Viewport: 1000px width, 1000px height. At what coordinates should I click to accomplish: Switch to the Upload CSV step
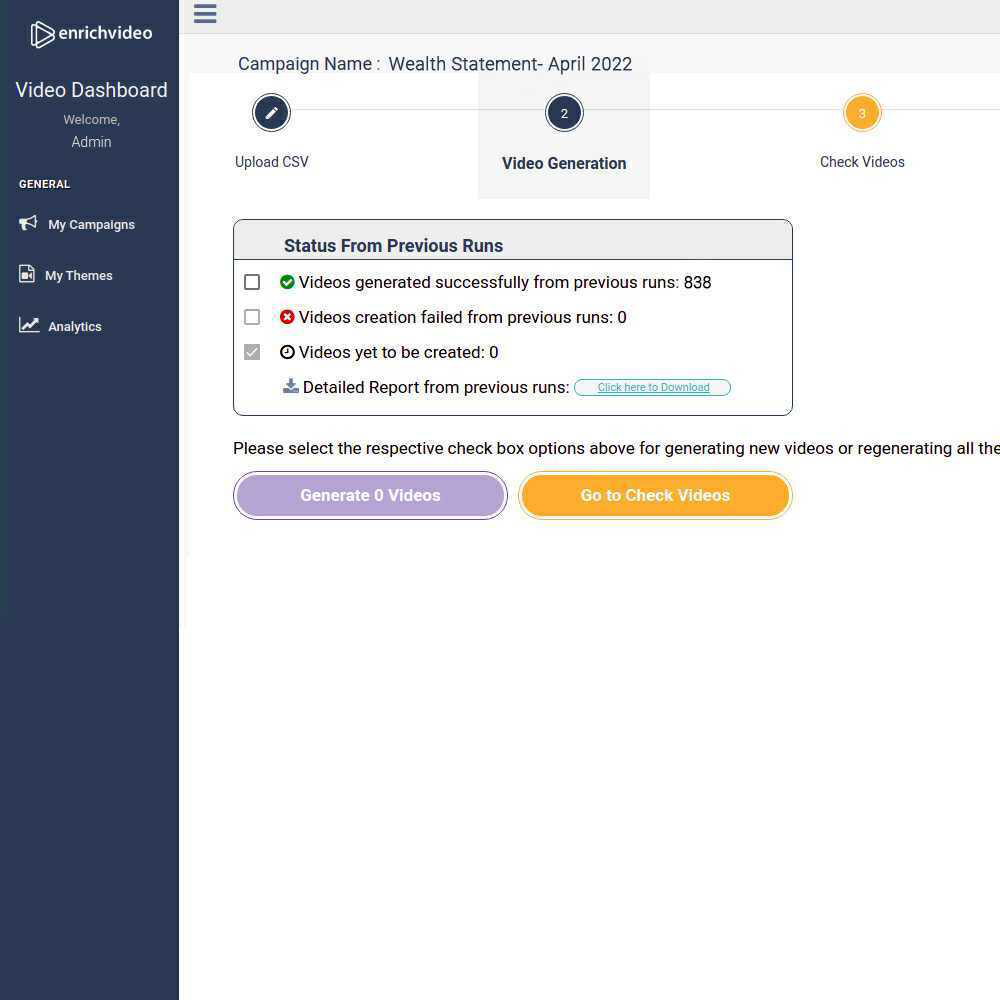pyautogui.click(x=271, y=161)
